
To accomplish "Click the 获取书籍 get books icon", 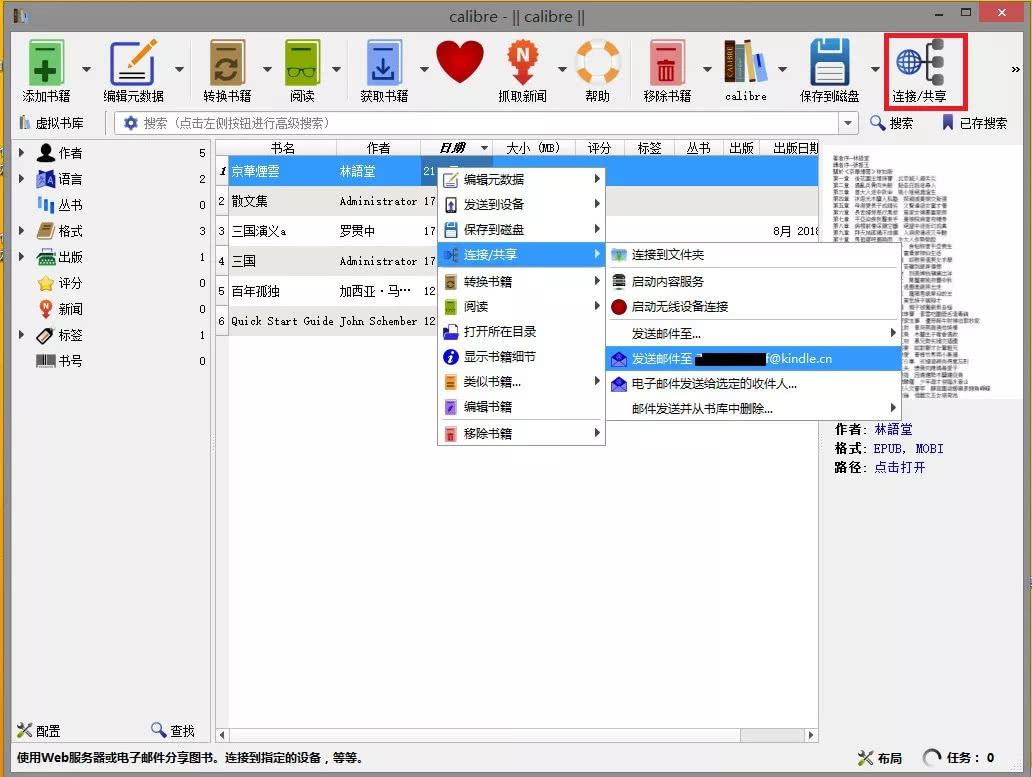I will pos(383,62).
